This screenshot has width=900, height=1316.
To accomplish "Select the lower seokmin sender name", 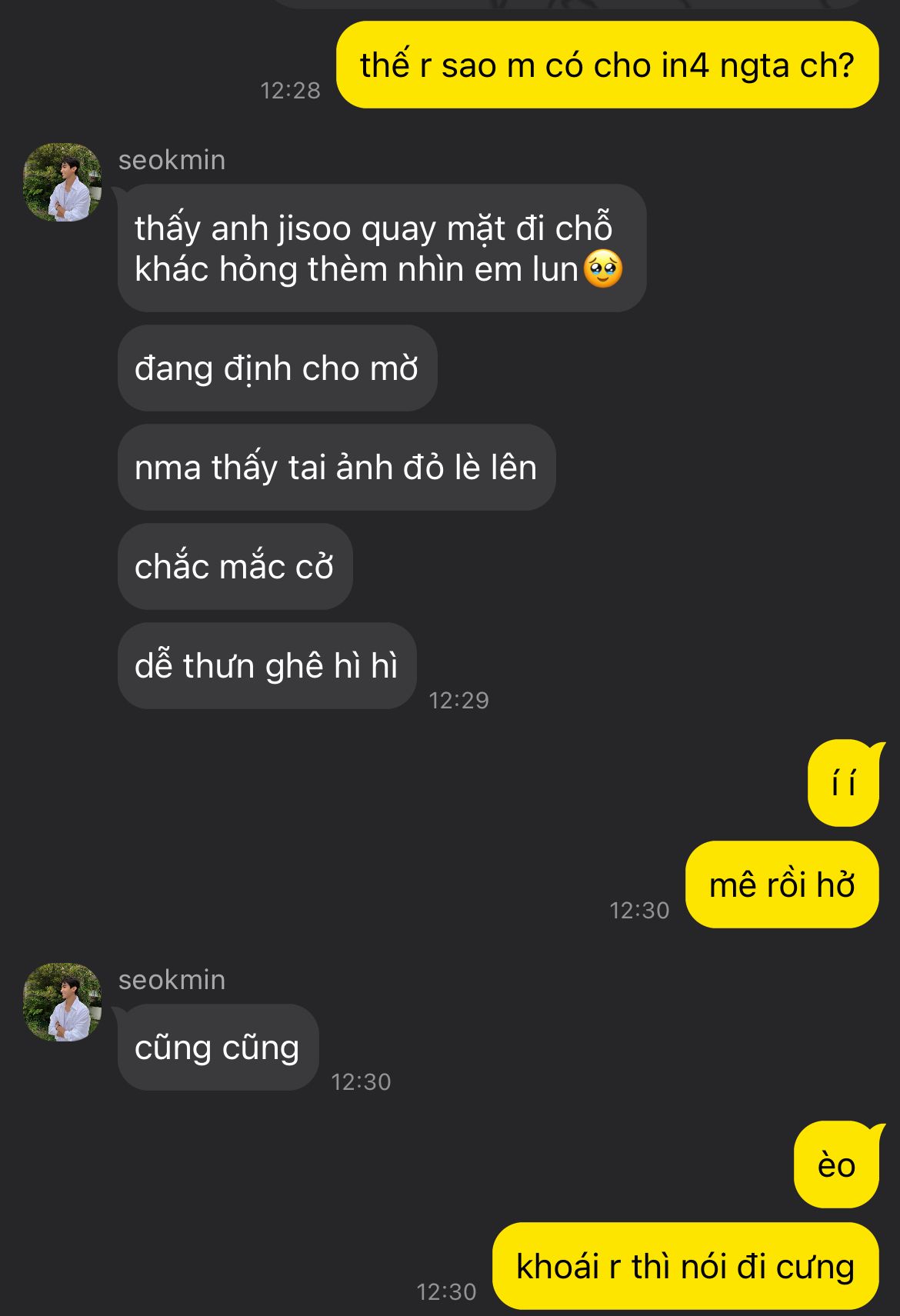I will 172,980.
